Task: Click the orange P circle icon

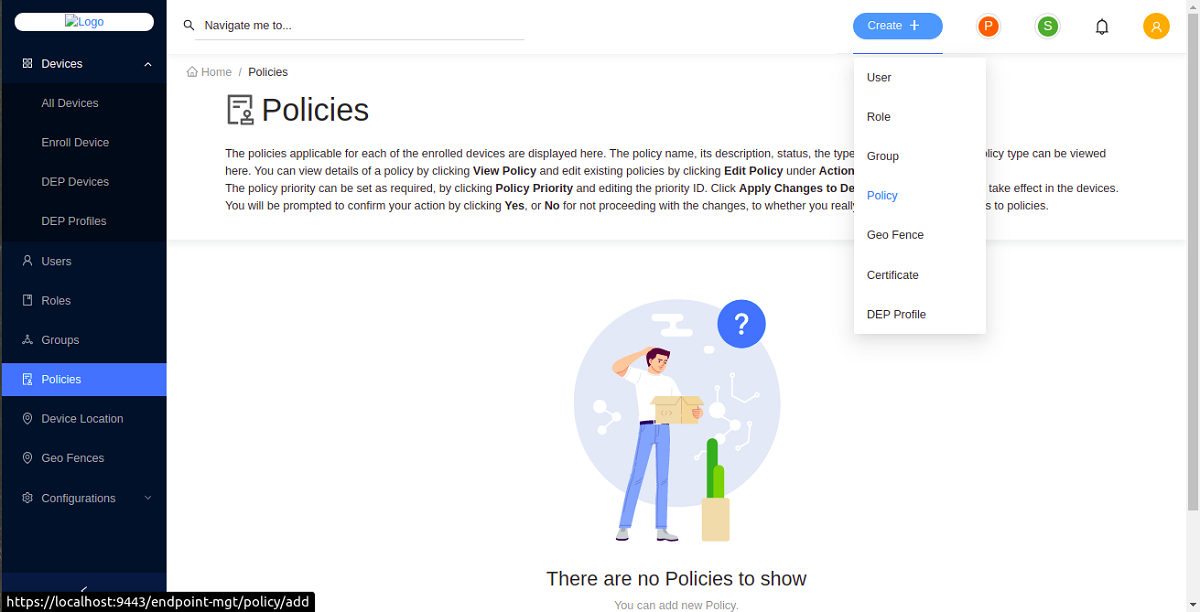Action: point(988,27)
